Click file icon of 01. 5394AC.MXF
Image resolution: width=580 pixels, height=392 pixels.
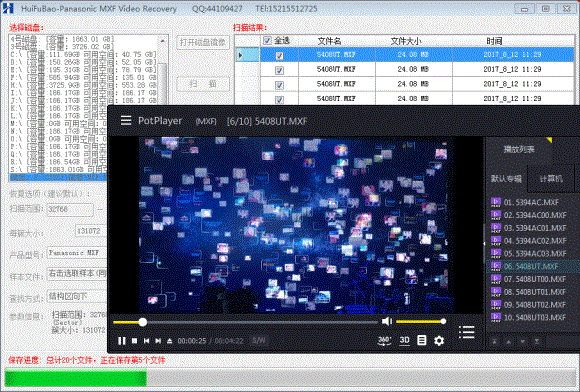point(496,202)
